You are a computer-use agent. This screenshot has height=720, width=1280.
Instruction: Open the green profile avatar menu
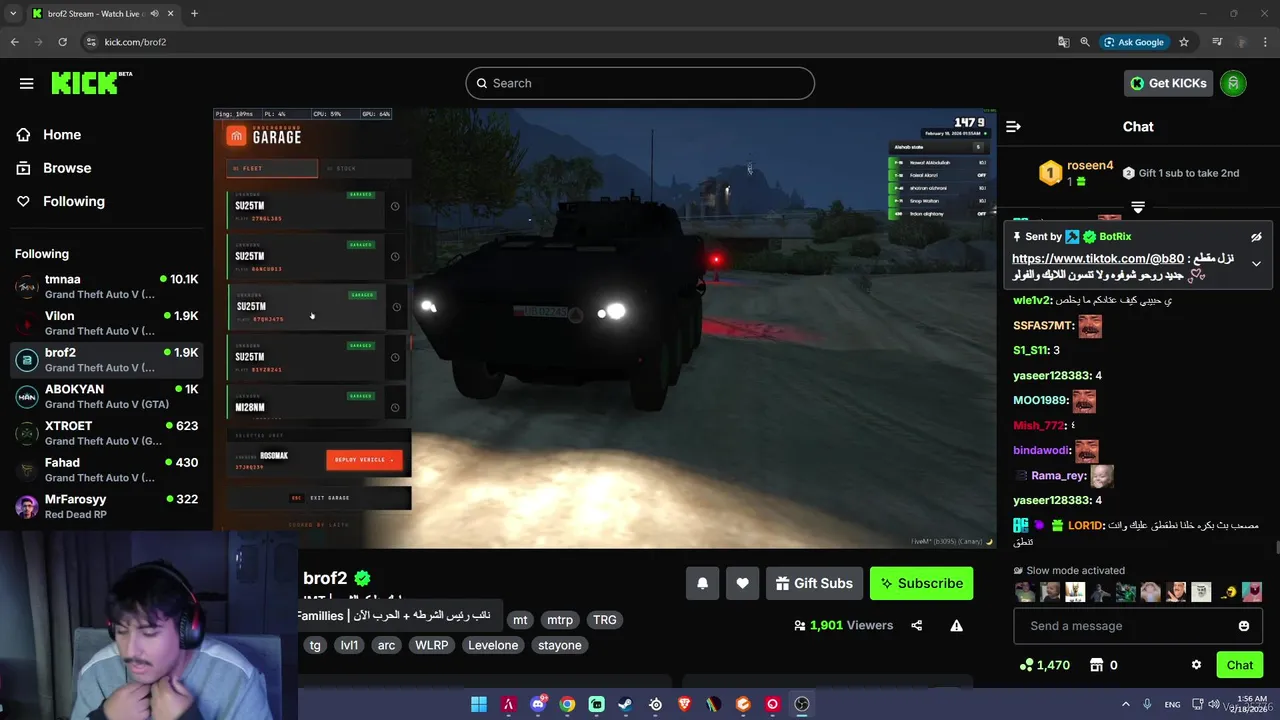pyautogui.click(x=1234, y=83)
